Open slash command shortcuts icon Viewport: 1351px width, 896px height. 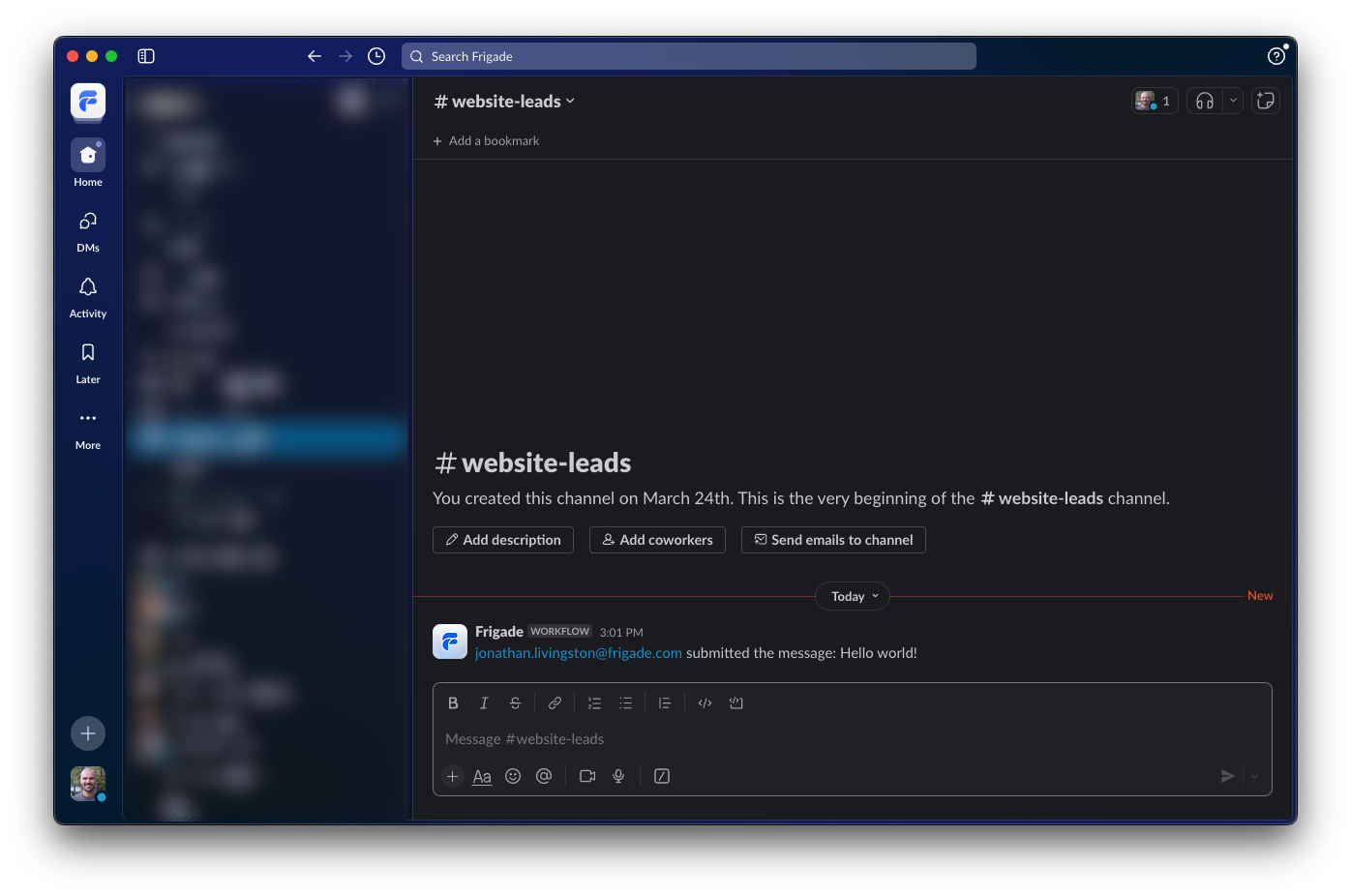662,776
